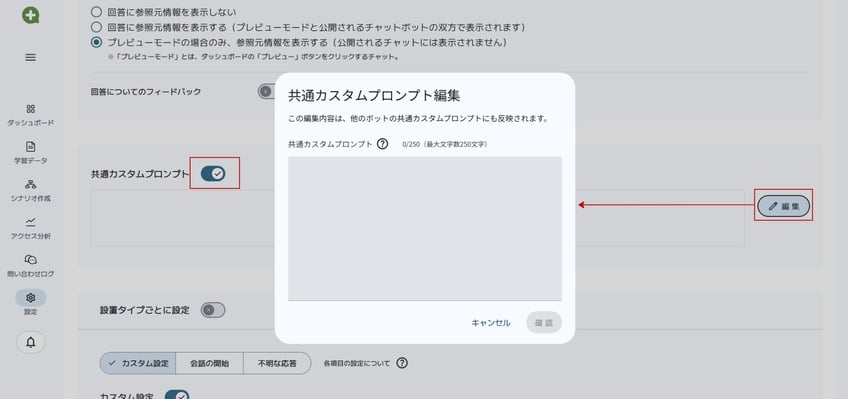Open 学習データ in the sidebar
The image size is (848, 399).
pos(31,153)
